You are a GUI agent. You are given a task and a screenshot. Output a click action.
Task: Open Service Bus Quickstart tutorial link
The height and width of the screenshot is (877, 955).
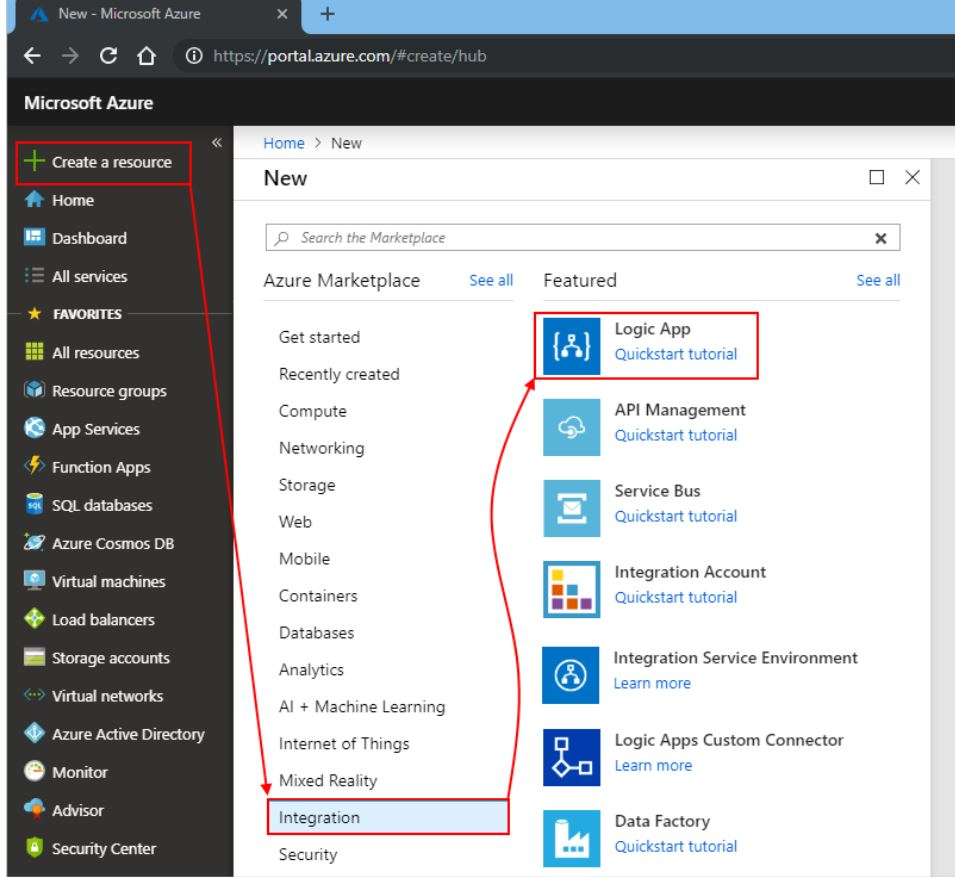[675, 516]
